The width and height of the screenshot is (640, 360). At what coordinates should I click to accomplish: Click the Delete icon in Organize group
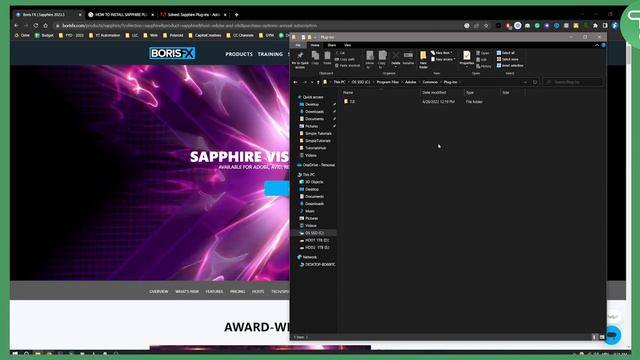tap(396, 58)
